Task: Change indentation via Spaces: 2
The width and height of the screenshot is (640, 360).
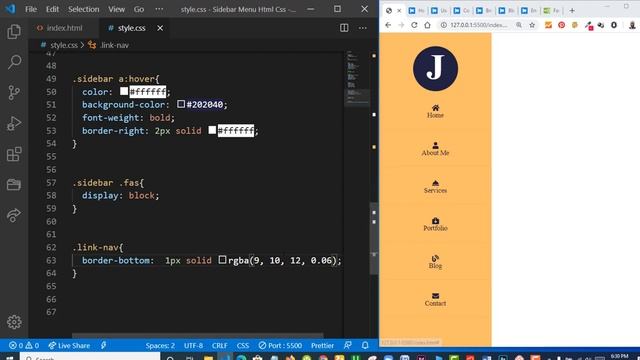Action: [x=160, y=345]
